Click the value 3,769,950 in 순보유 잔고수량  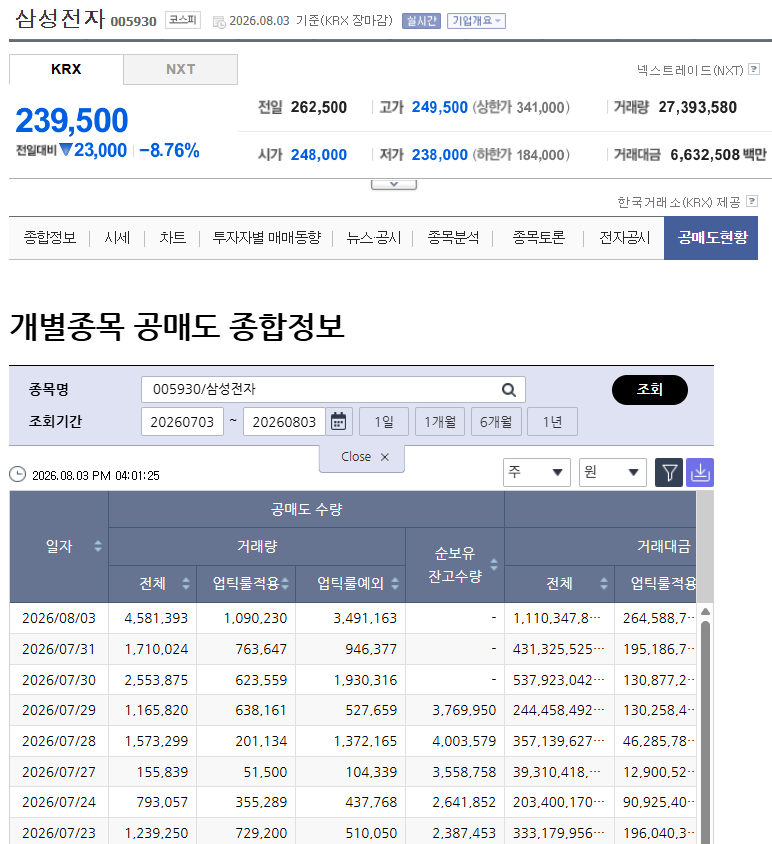(464, 710)
